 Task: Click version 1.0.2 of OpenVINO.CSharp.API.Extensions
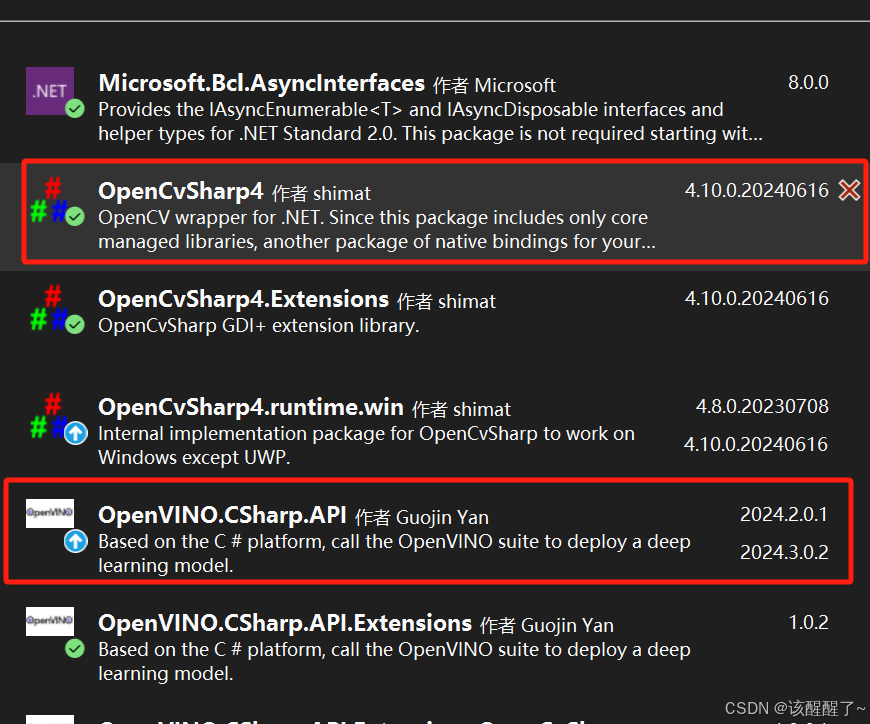[x=808, y=622]
